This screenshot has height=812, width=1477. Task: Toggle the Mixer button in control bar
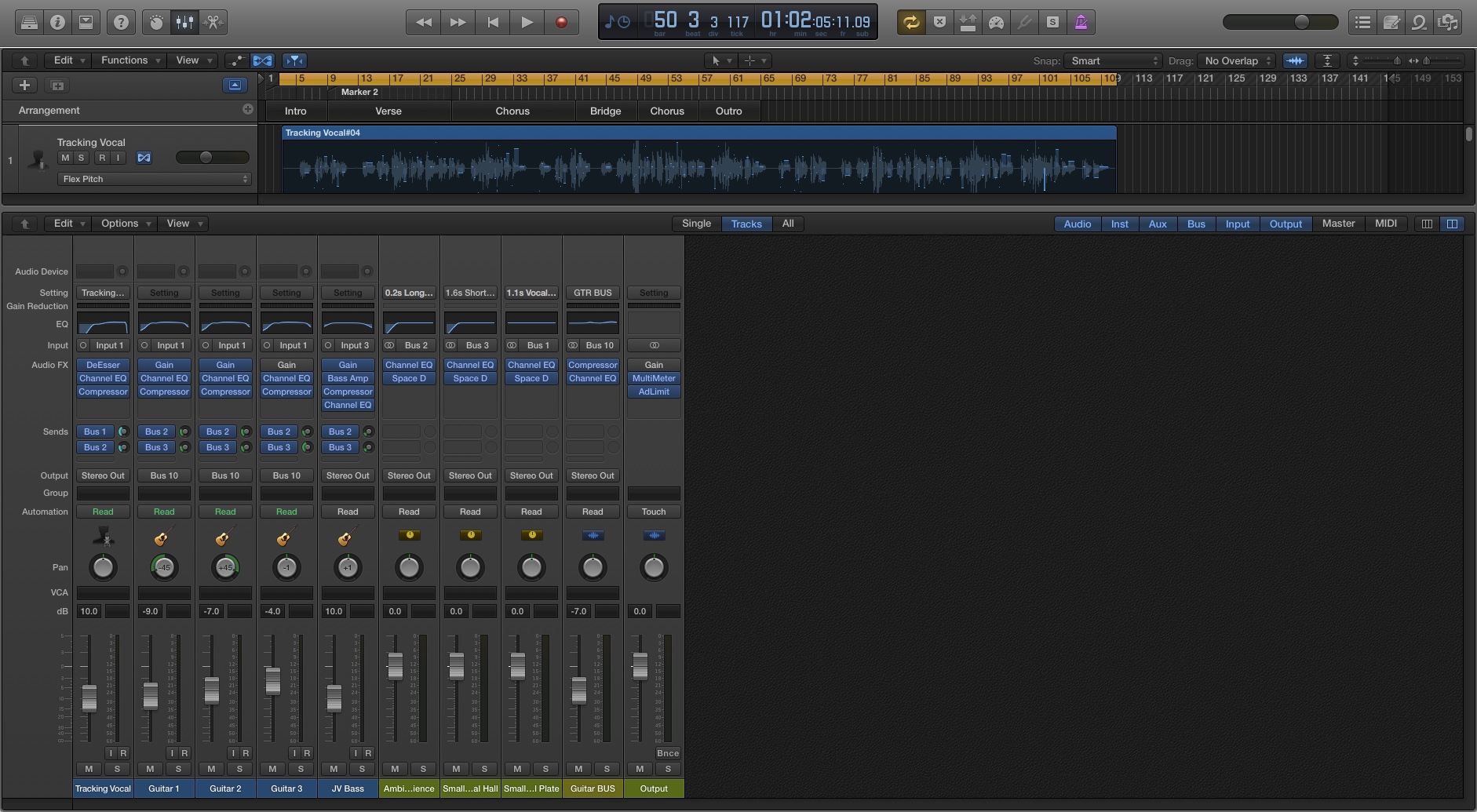(184, 22)
